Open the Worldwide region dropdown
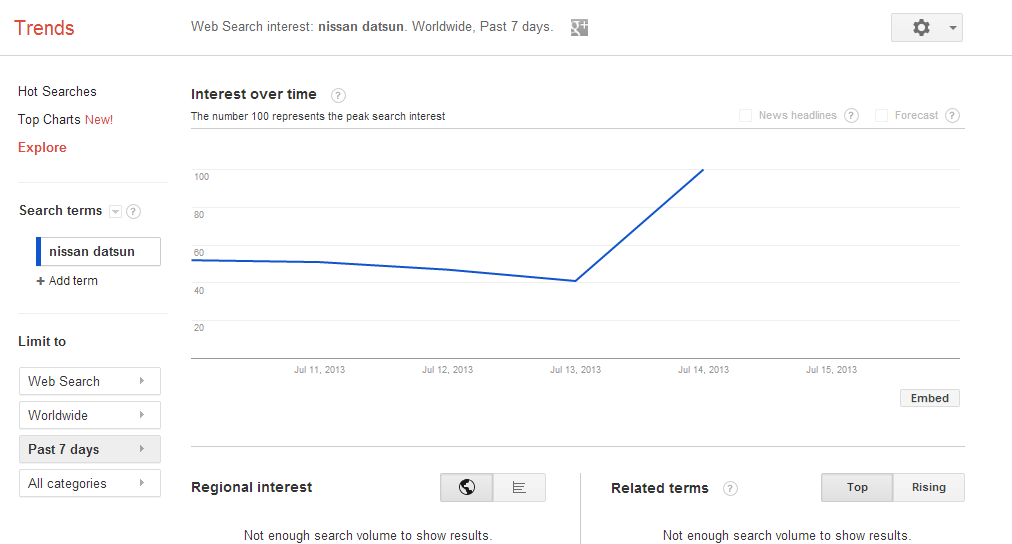Viewport: 1012px width, 544px height. pyautogui.click(x=90, y=415)
